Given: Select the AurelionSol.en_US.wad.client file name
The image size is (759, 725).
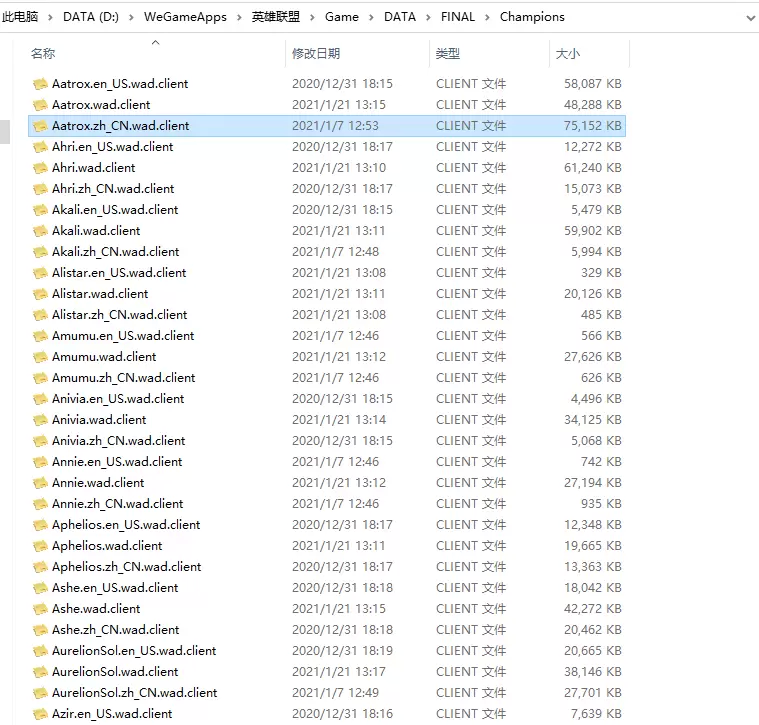Looking at the screenshot, I should 134,651.
